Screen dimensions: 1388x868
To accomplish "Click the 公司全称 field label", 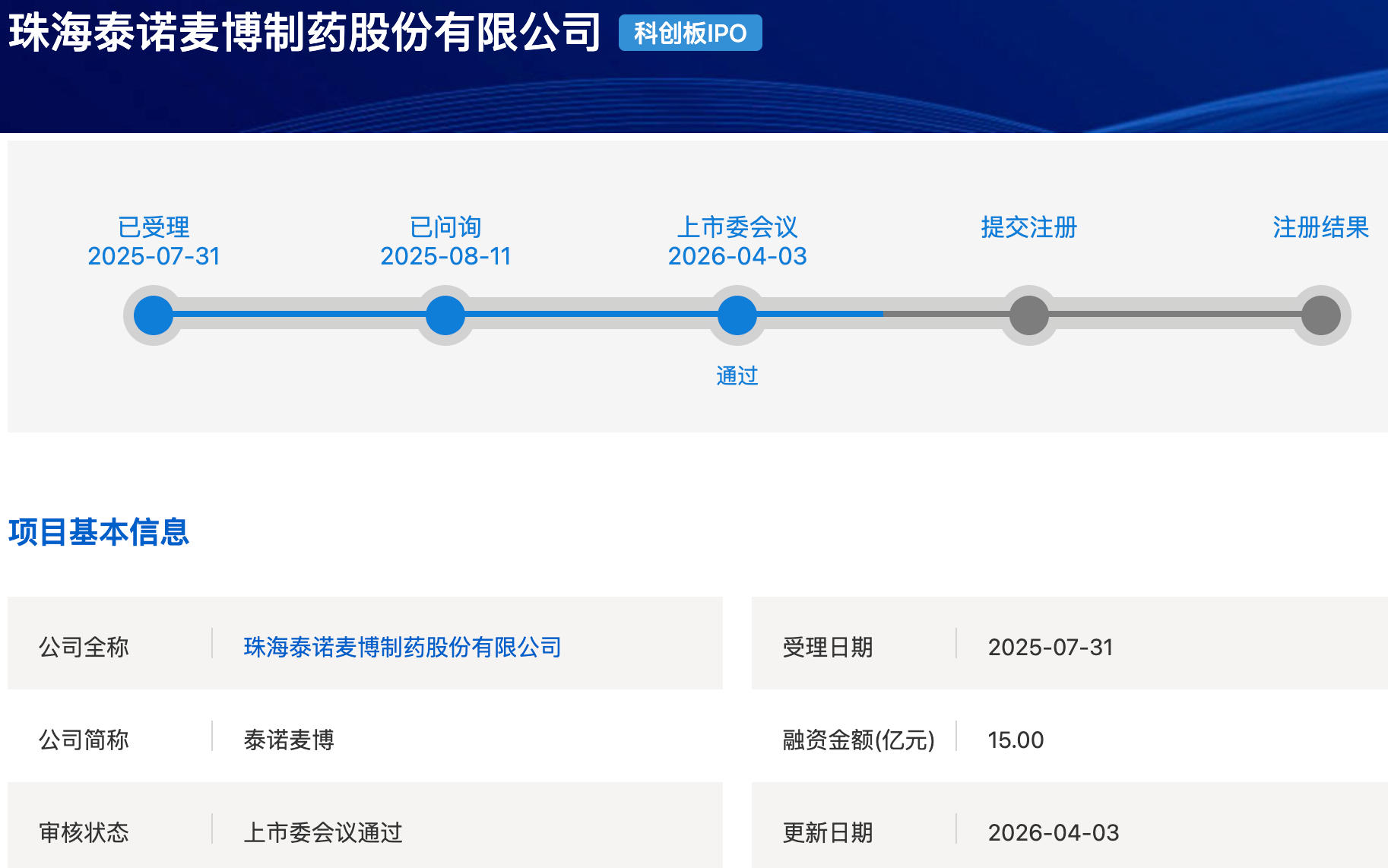I will click(84, 647).
